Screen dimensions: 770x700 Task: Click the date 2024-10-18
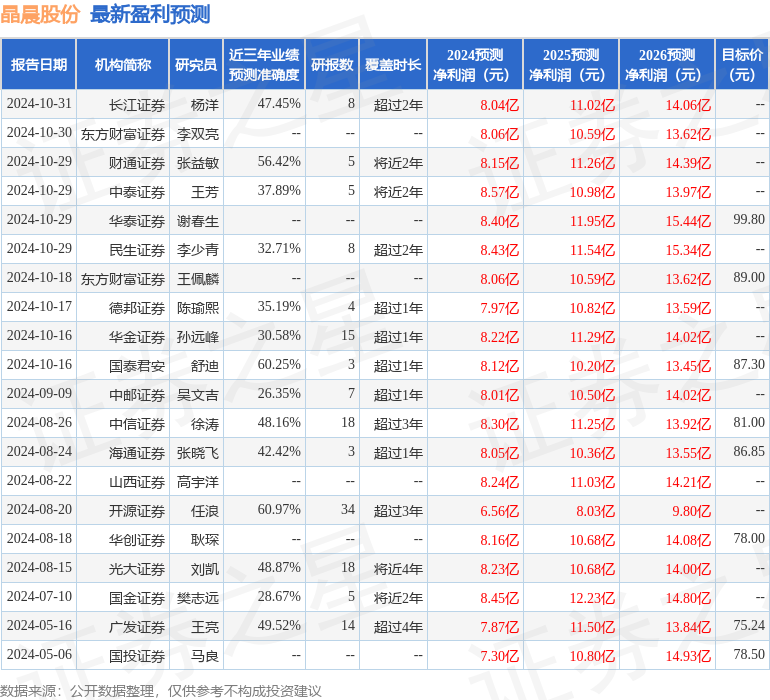tap(39, 278)
